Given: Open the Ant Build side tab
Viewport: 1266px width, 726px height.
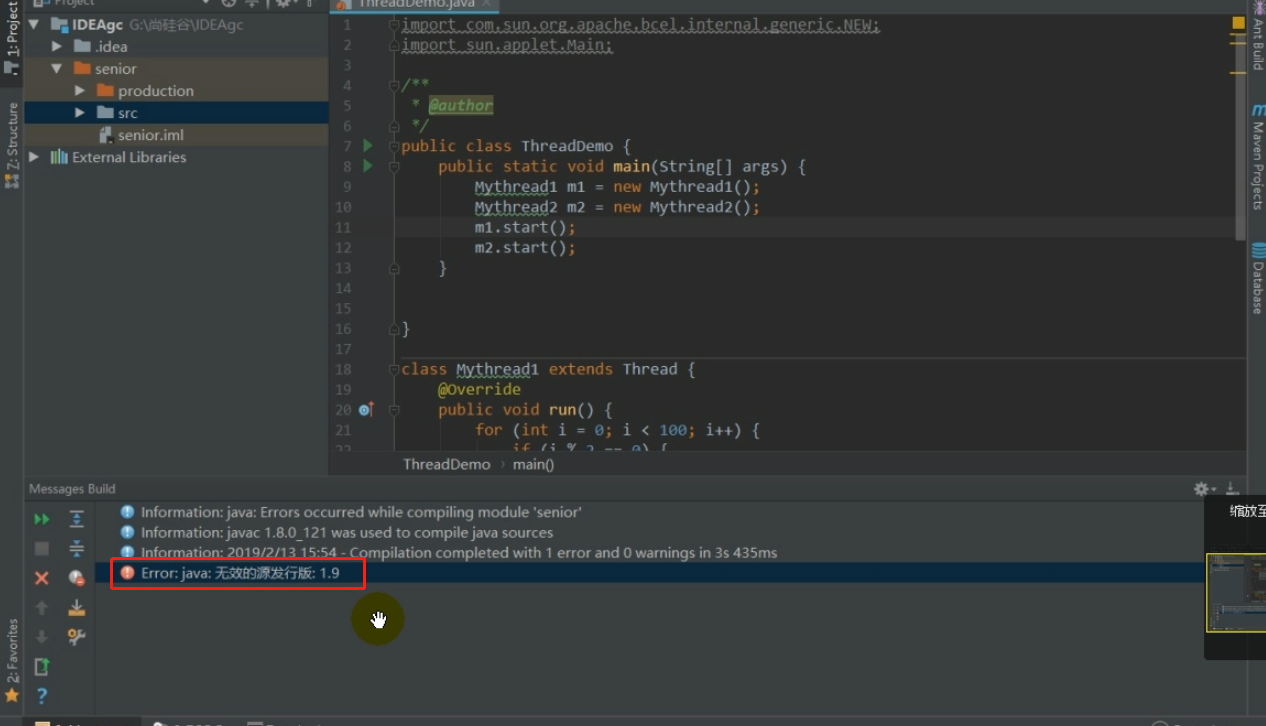Looking at the screenshot, I should [1257, 36].
